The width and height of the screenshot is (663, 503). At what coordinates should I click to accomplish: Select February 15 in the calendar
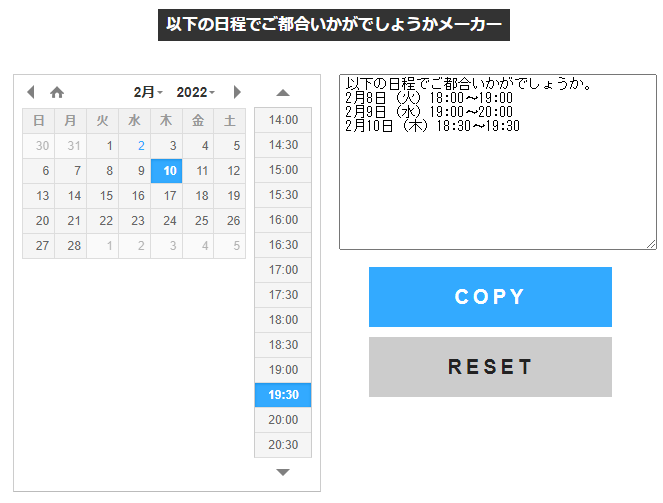(x=103, y=196)
